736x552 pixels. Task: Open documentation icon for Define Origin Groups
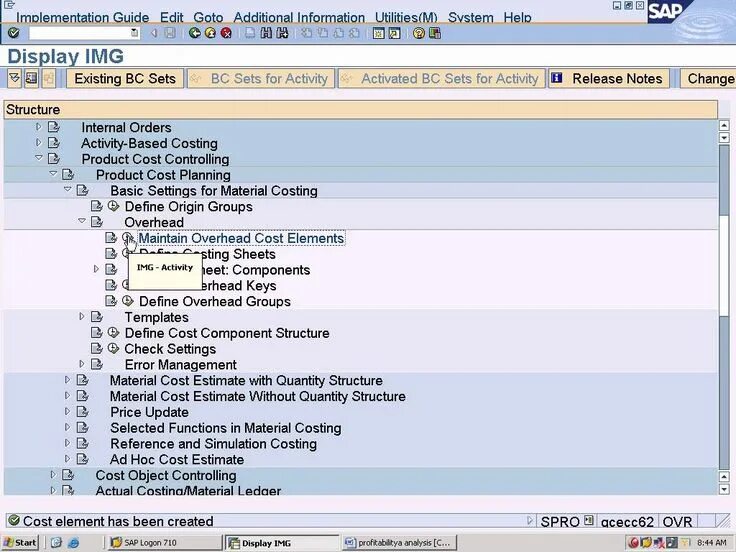pyautogui.click(x=97, y=206)
